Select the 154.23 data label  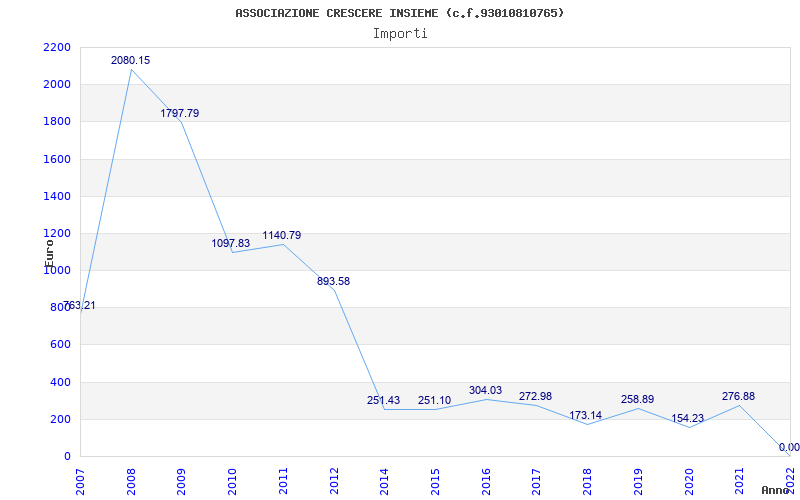click(687, 418)
